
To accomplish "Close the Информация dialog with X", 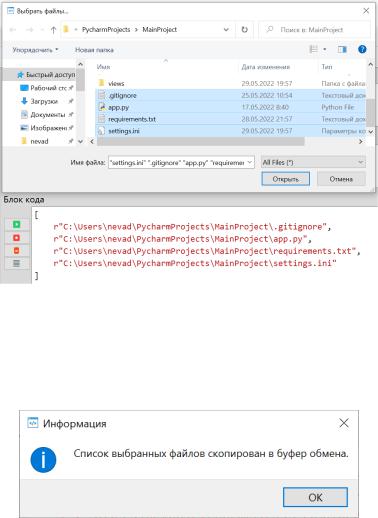I will pos(344,423).
